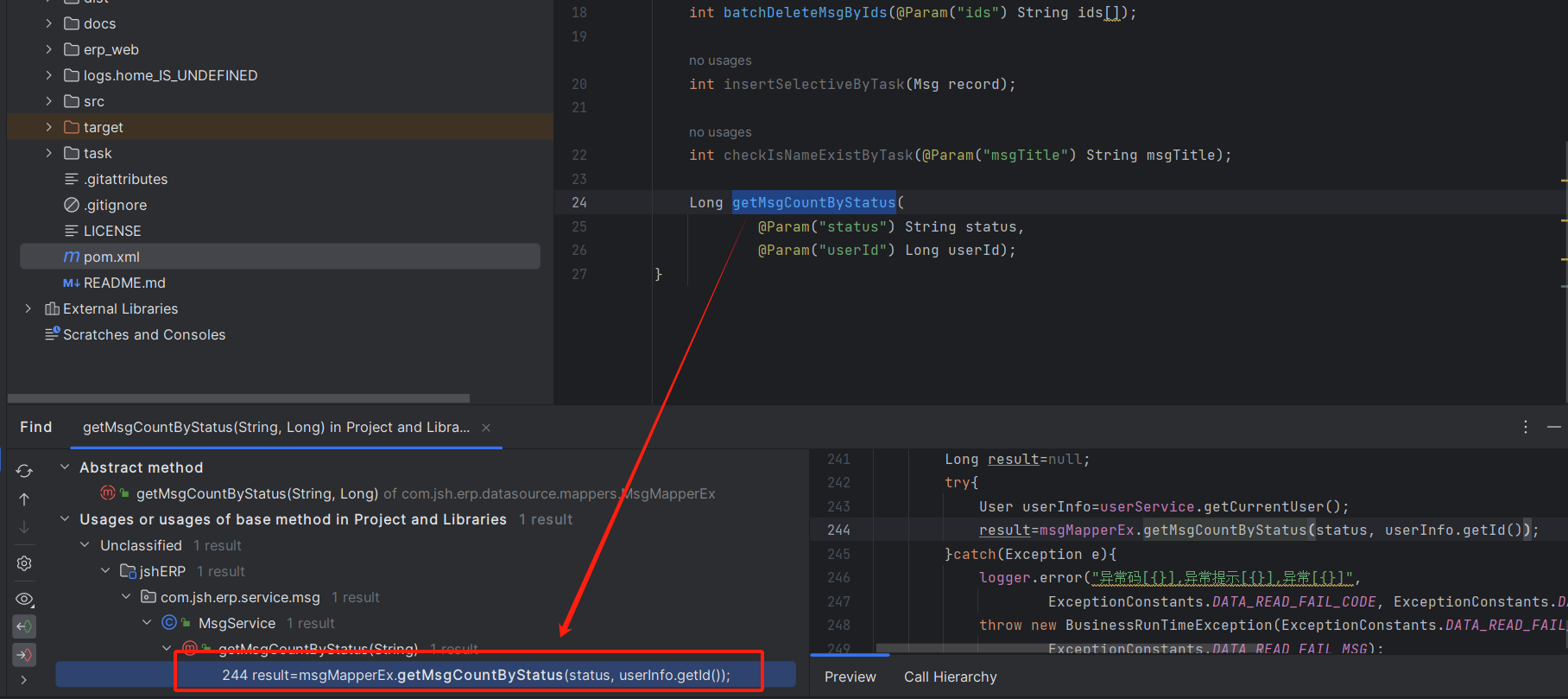Go to next occurrence down arrow

pyautogui.click(x=24, y=527)
